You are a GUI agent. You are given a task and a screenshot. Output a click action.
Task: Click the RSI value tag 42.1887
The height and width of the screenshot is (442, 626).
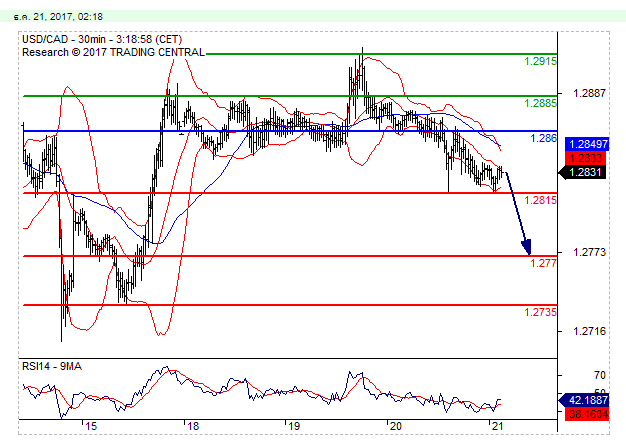(x=584, y=400)
